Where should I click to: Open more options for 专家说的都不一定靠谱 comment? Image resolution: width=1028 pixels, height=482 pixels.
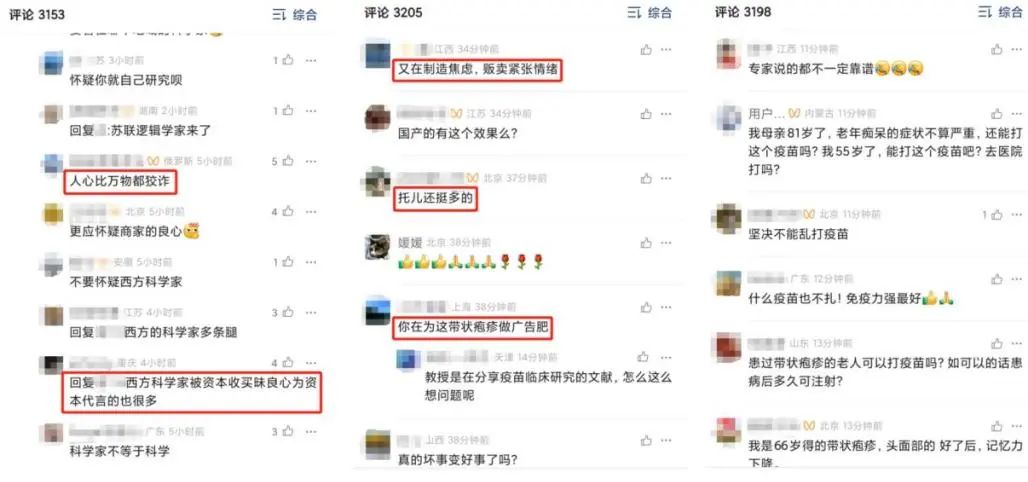pyautogui.click(x=1016, y=49)
